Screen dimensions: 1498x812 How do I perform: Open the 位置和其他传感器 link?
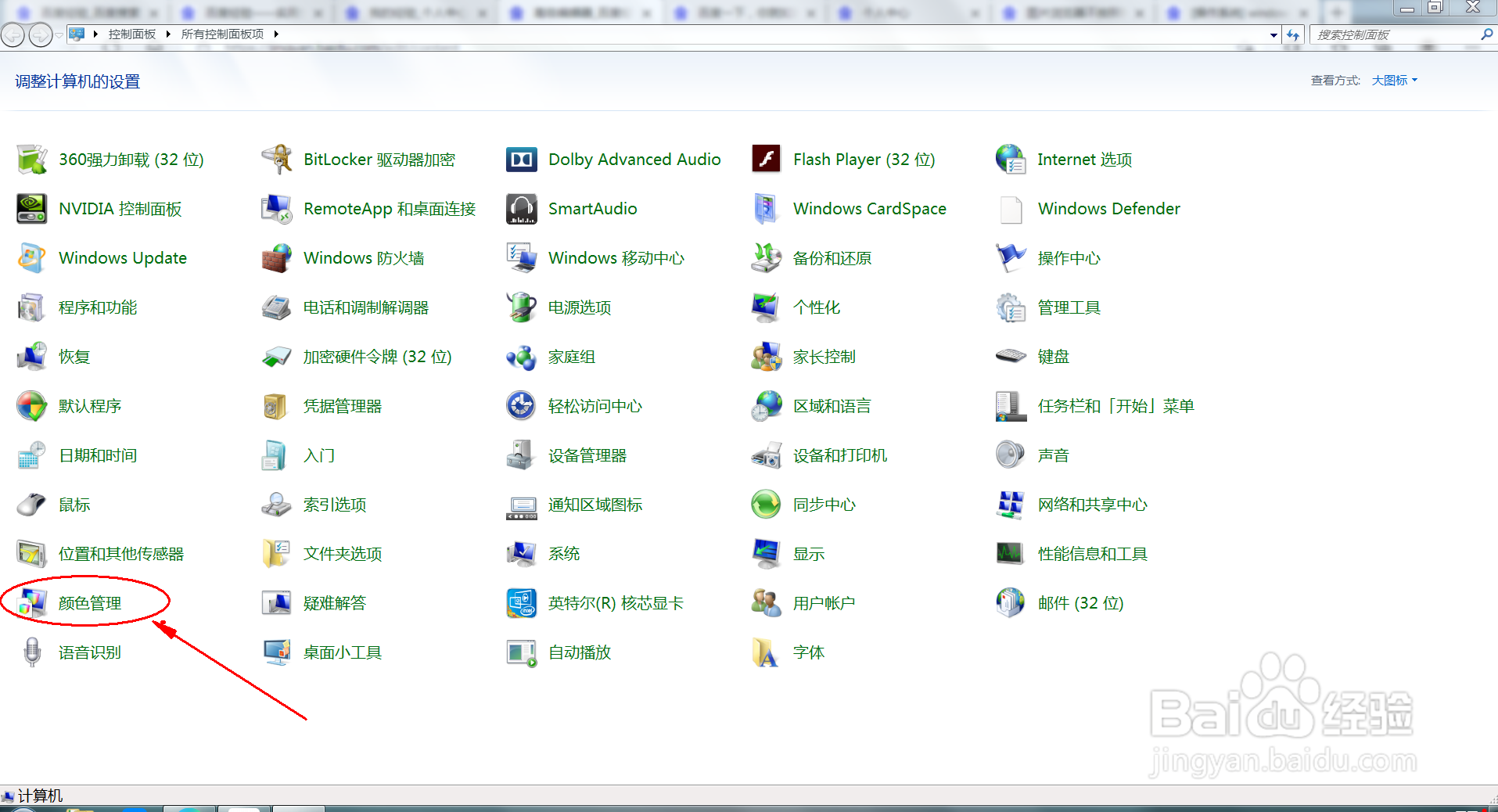click(x=121, y=554)
